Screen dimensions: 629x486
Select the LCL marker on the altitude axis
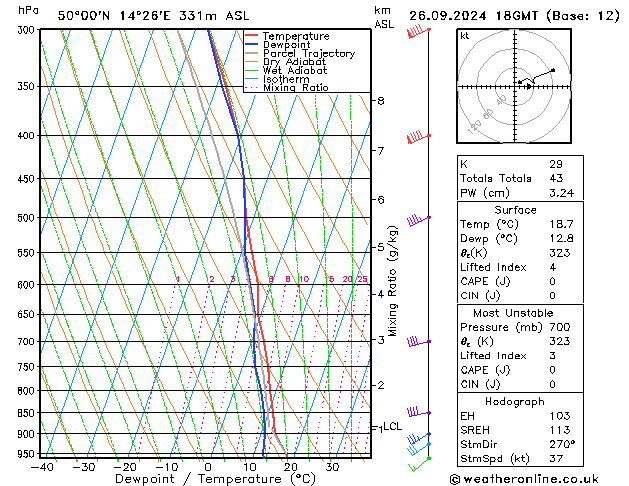[388, 427]
